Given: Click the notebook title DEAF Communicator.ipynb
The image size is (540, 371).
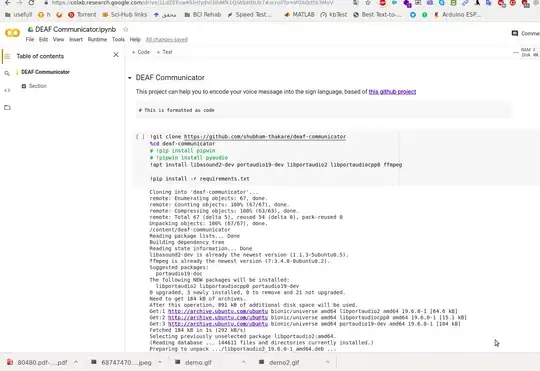Looking at the screenshot, I should pyautogui.click(x=75, y=29).
